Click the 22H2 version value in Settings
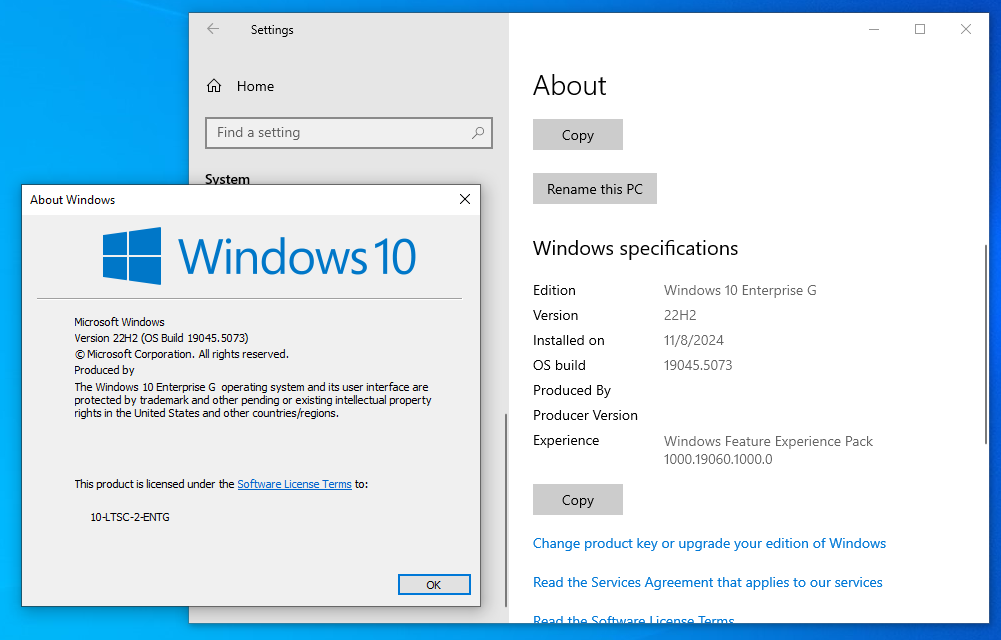 [x=680, y=315]
